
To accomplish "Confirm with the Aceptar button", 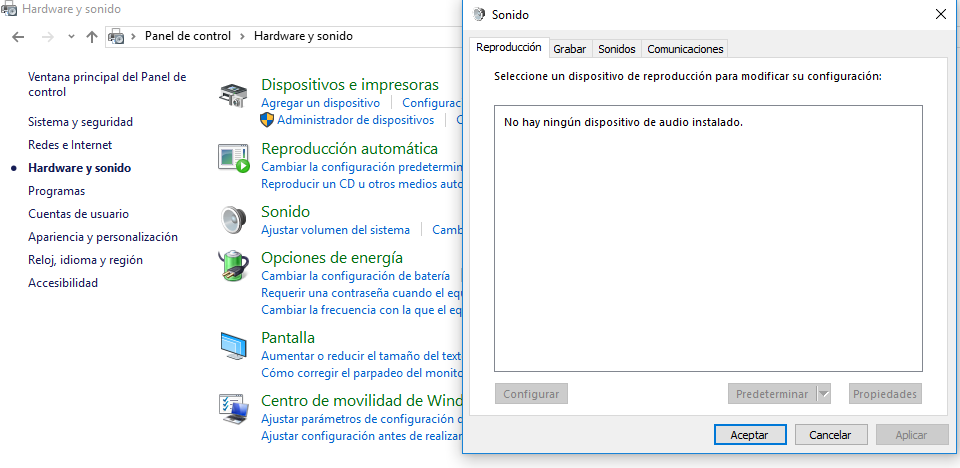I will 749,435.
